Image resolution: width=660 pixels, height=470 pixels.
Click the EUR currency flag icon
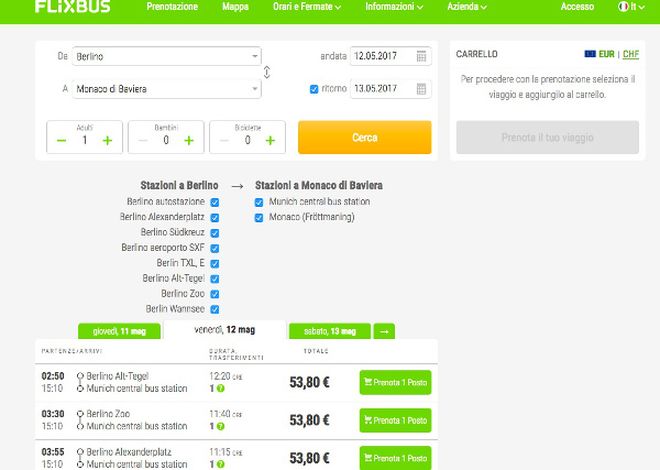(590, 54)
